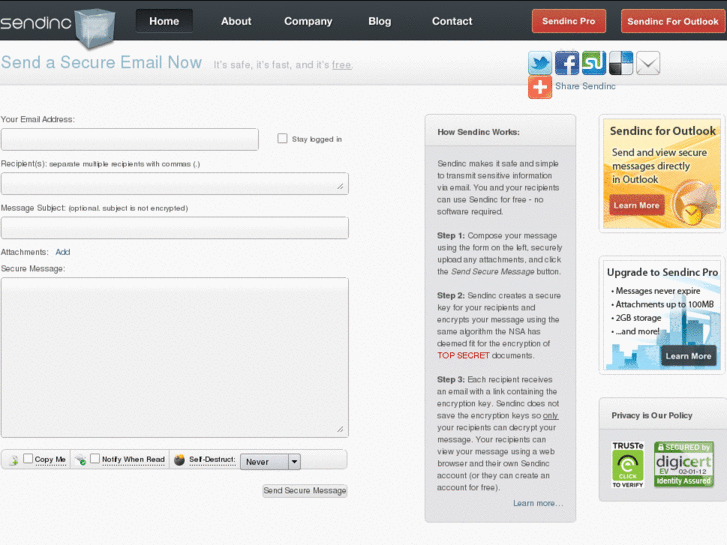Click the Sendinc for Outlook banner title
Image resolution: width=727 pixels, height=545 pixels.
pyautogui.click(x=663, y=131)
